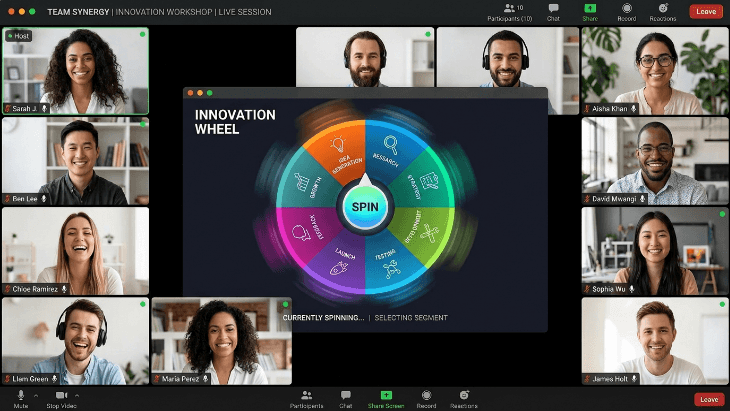
Task: Select Chloe Ramirez's video tile
Action: 75,251
